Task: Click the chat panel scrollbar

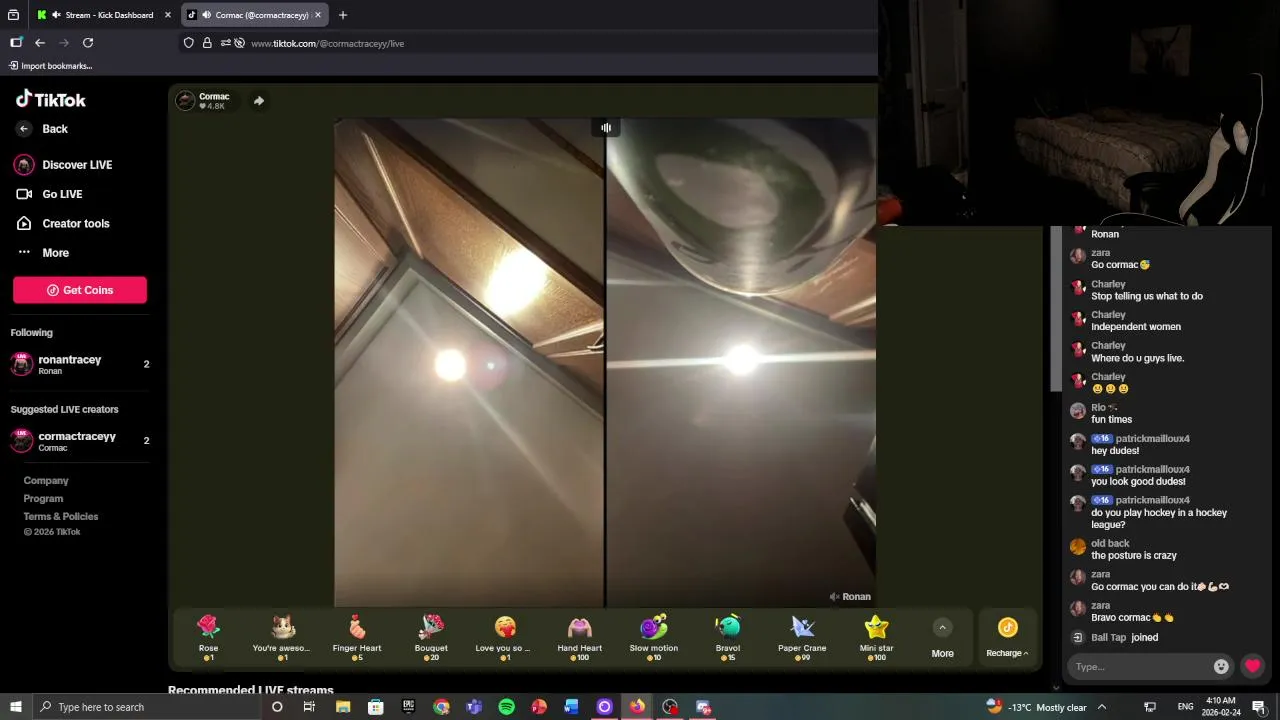Action: click(1056, 310)
